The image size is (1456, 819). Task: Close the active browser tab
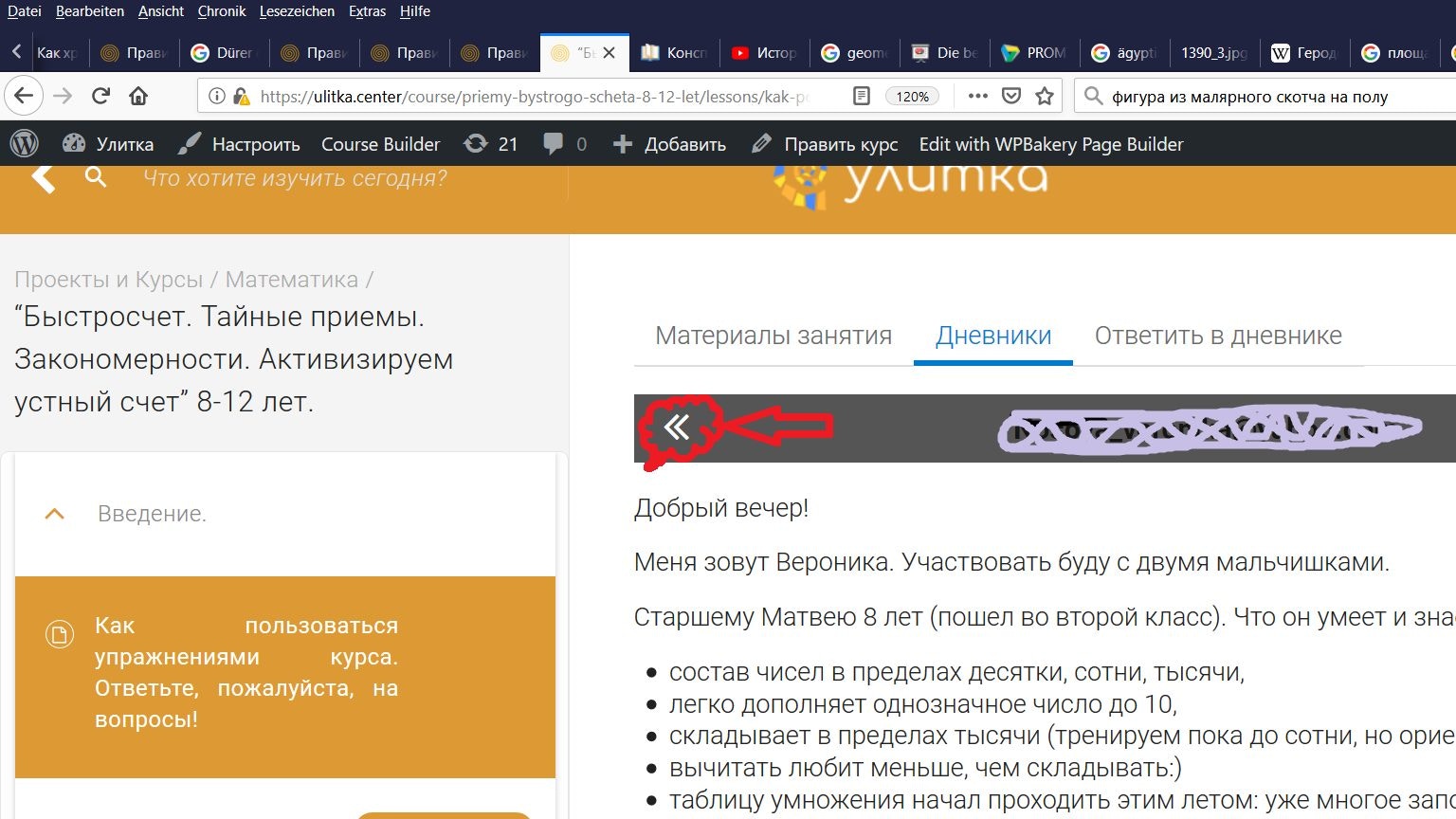[x=610, y=53]
